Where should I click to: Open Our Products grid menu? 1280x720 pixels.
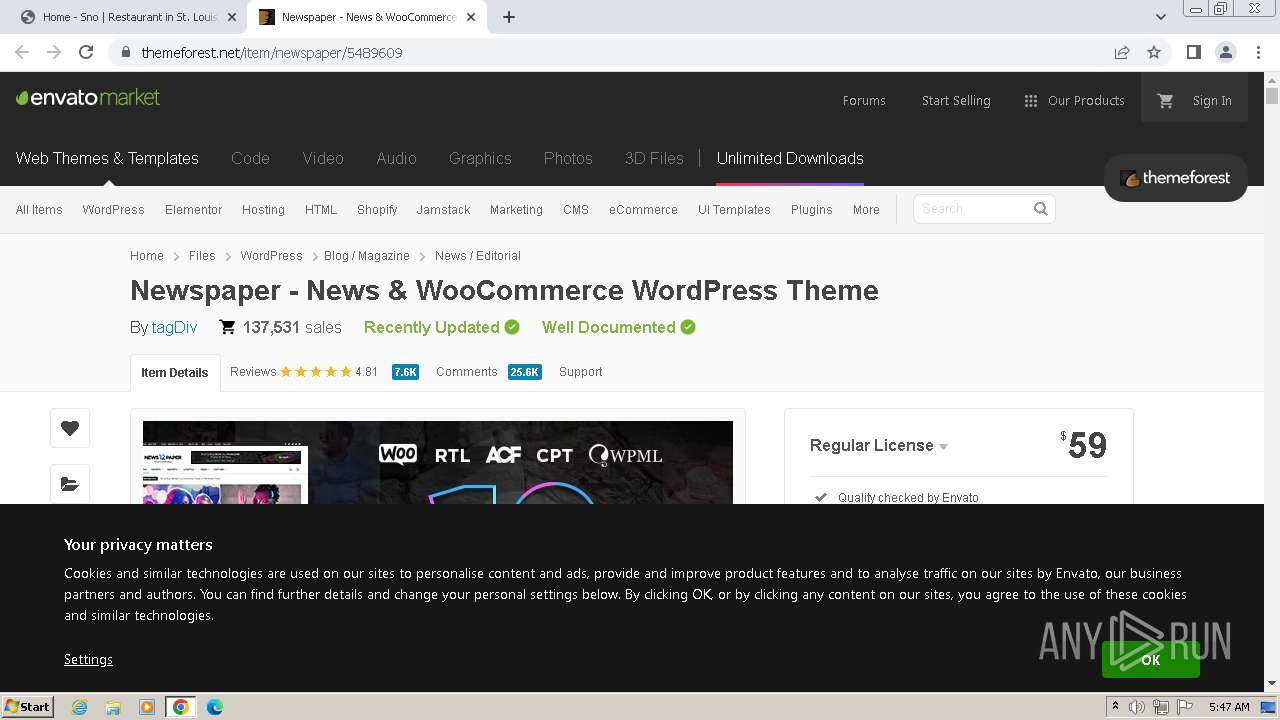pos(1075,100)
